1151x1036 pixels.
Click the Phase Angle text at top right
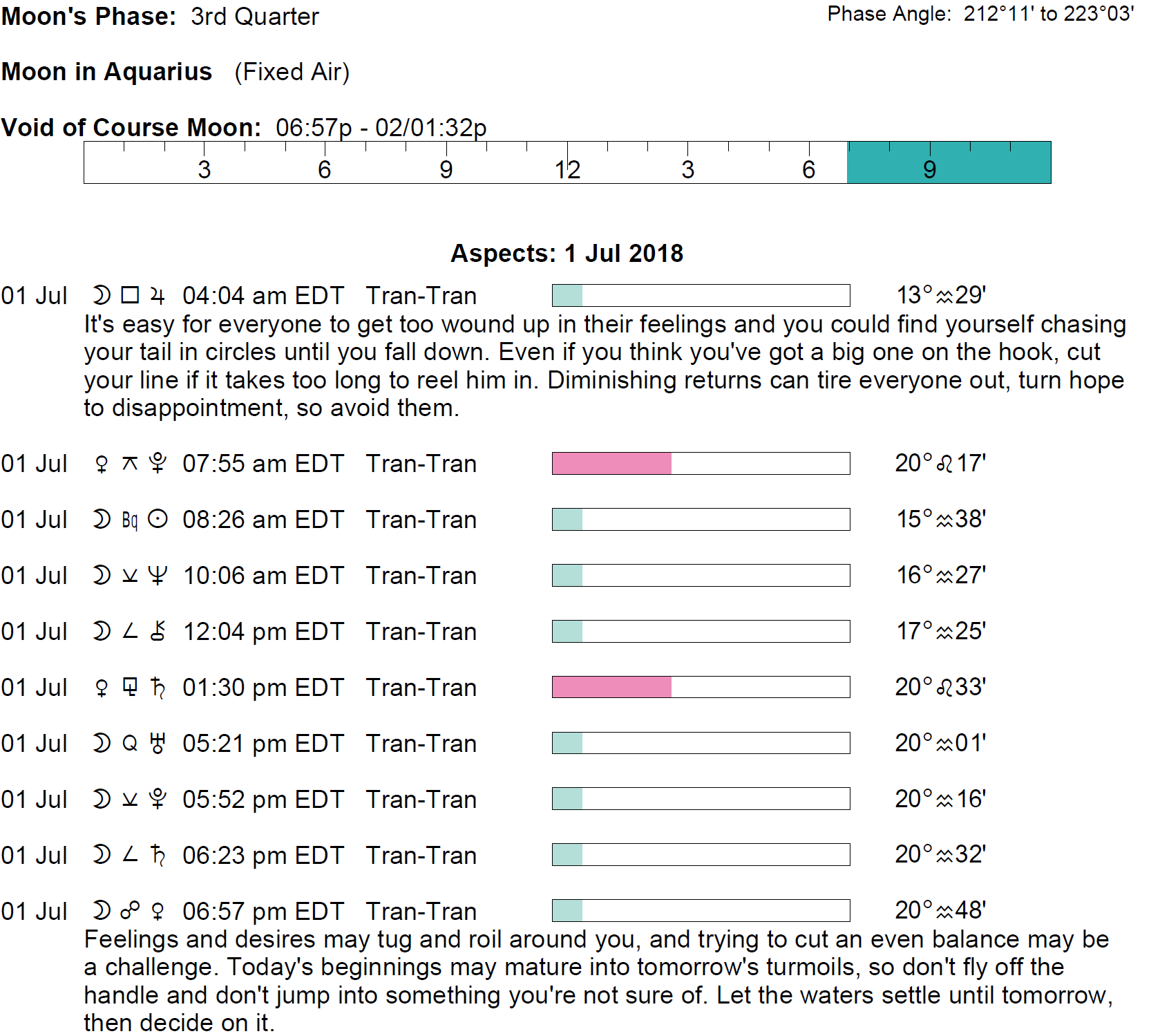pos(980,14)
